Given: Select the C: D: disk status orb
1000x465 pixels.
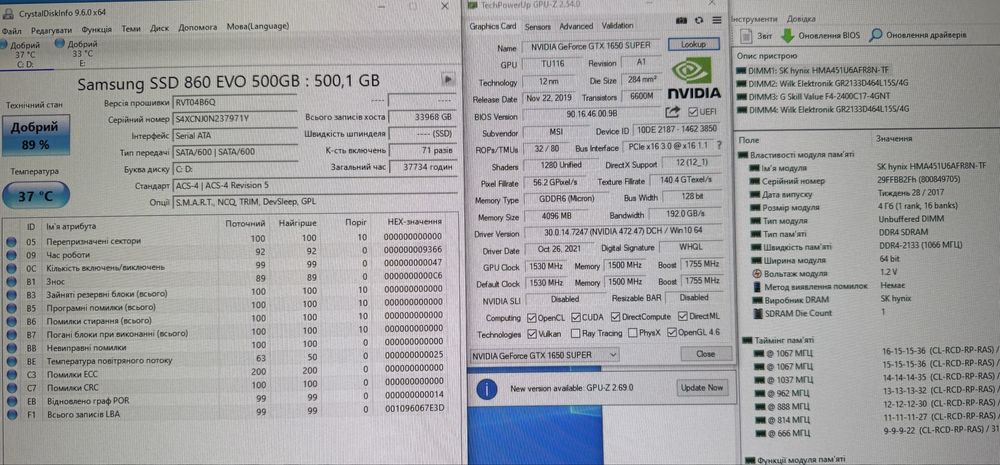Looking at the screenshot, I should coord(4,44).
